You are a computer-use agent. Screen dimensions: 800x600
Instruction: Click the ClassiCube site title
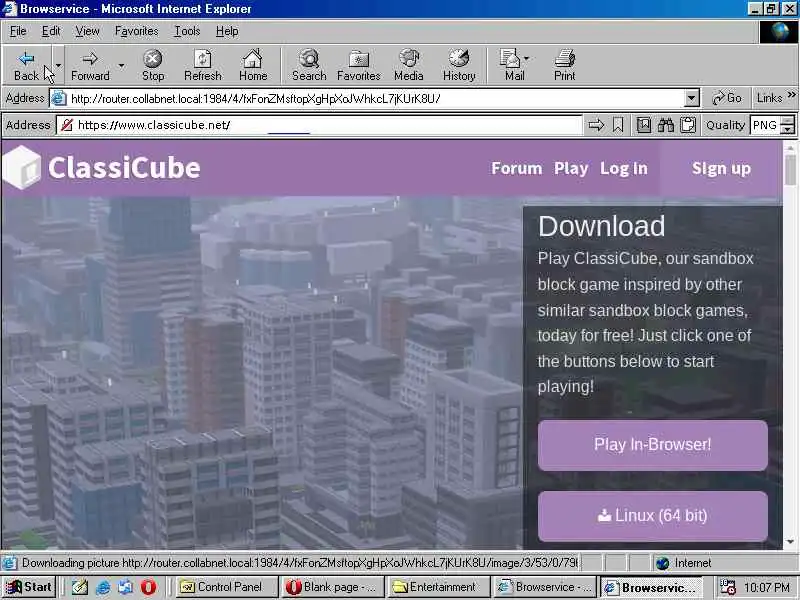click(124, 168)
